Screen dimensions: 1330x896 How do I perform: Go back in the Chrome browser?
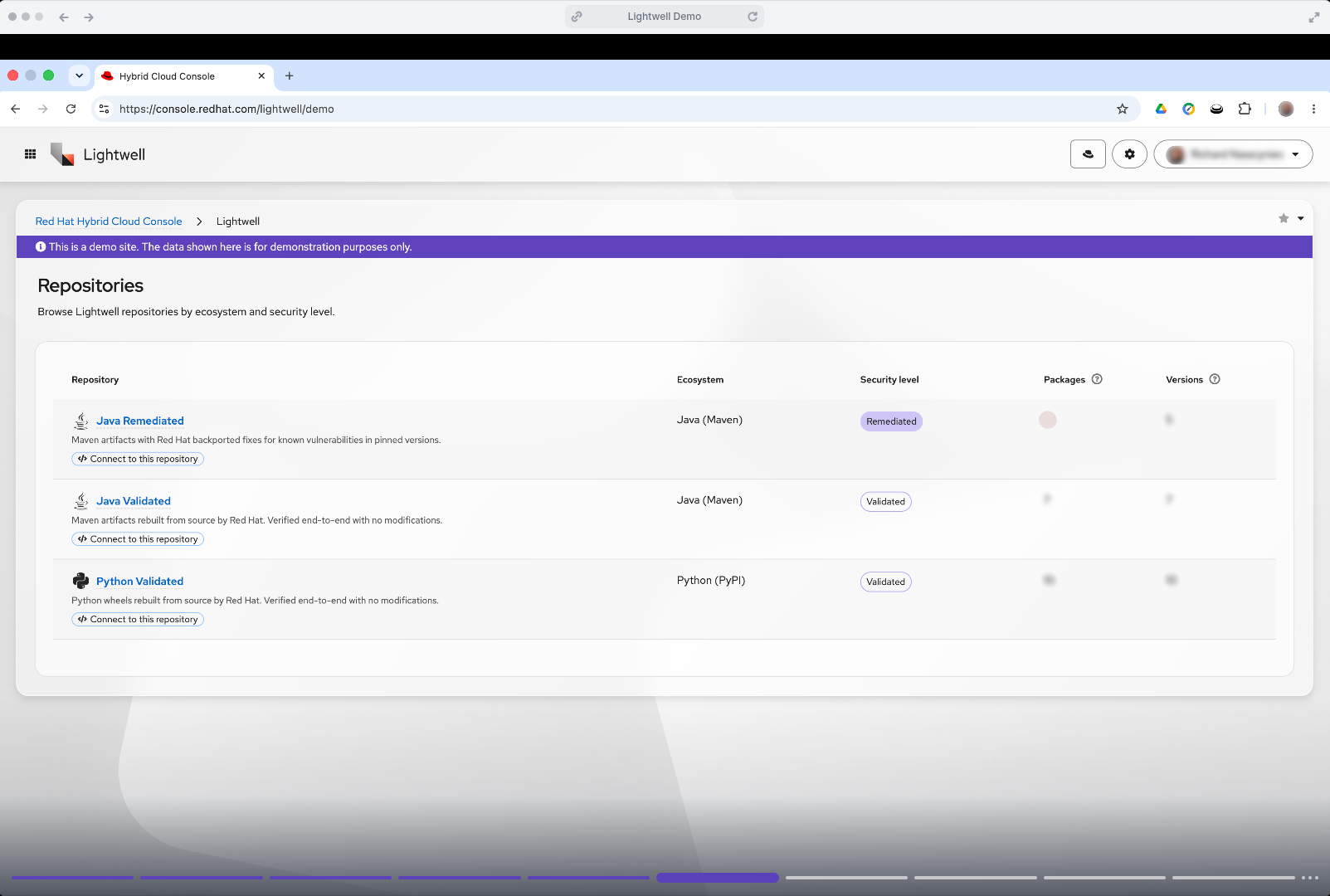16,109
